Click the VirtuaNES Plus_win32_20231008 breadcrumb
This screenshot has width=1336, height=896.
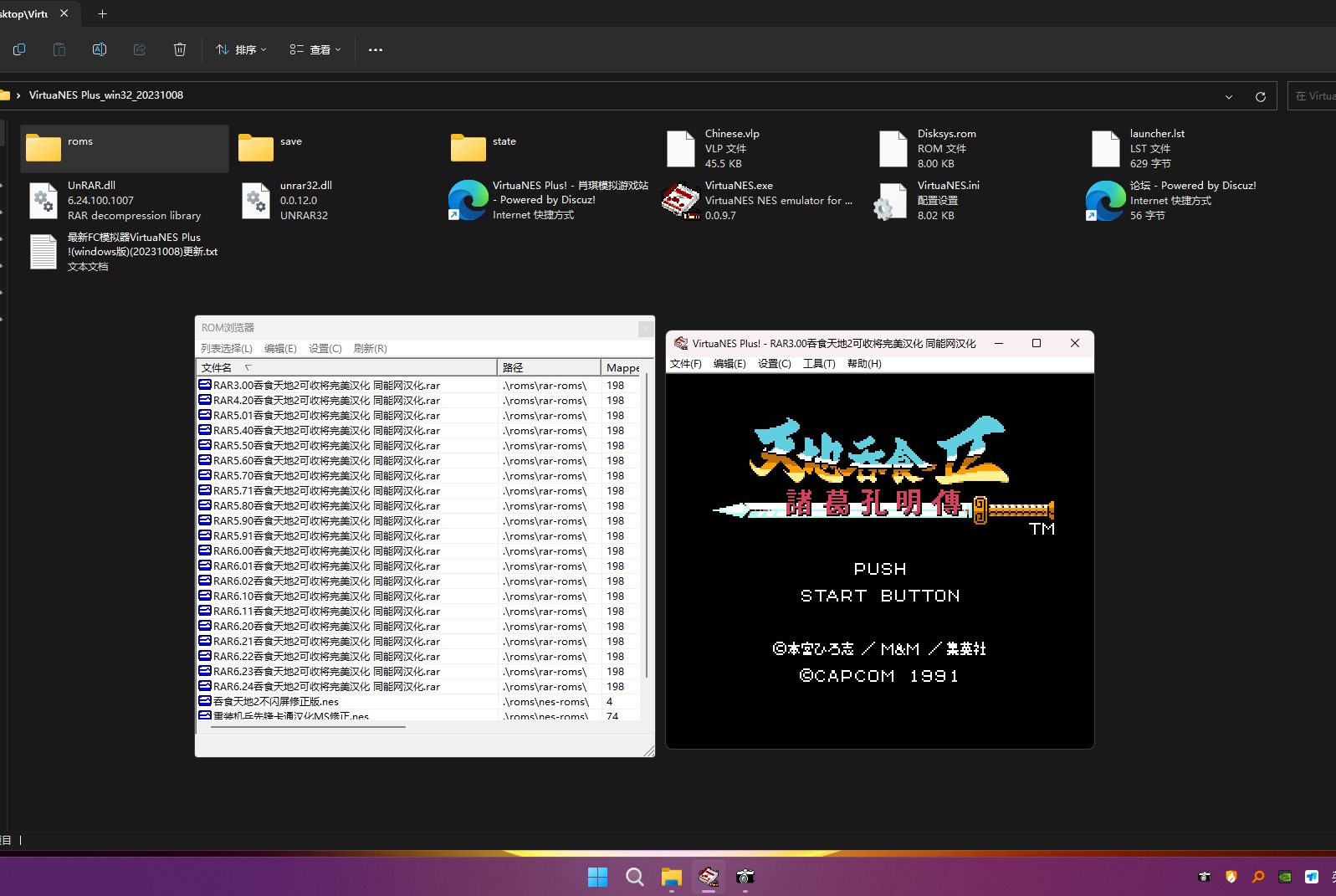coord(106,95)
